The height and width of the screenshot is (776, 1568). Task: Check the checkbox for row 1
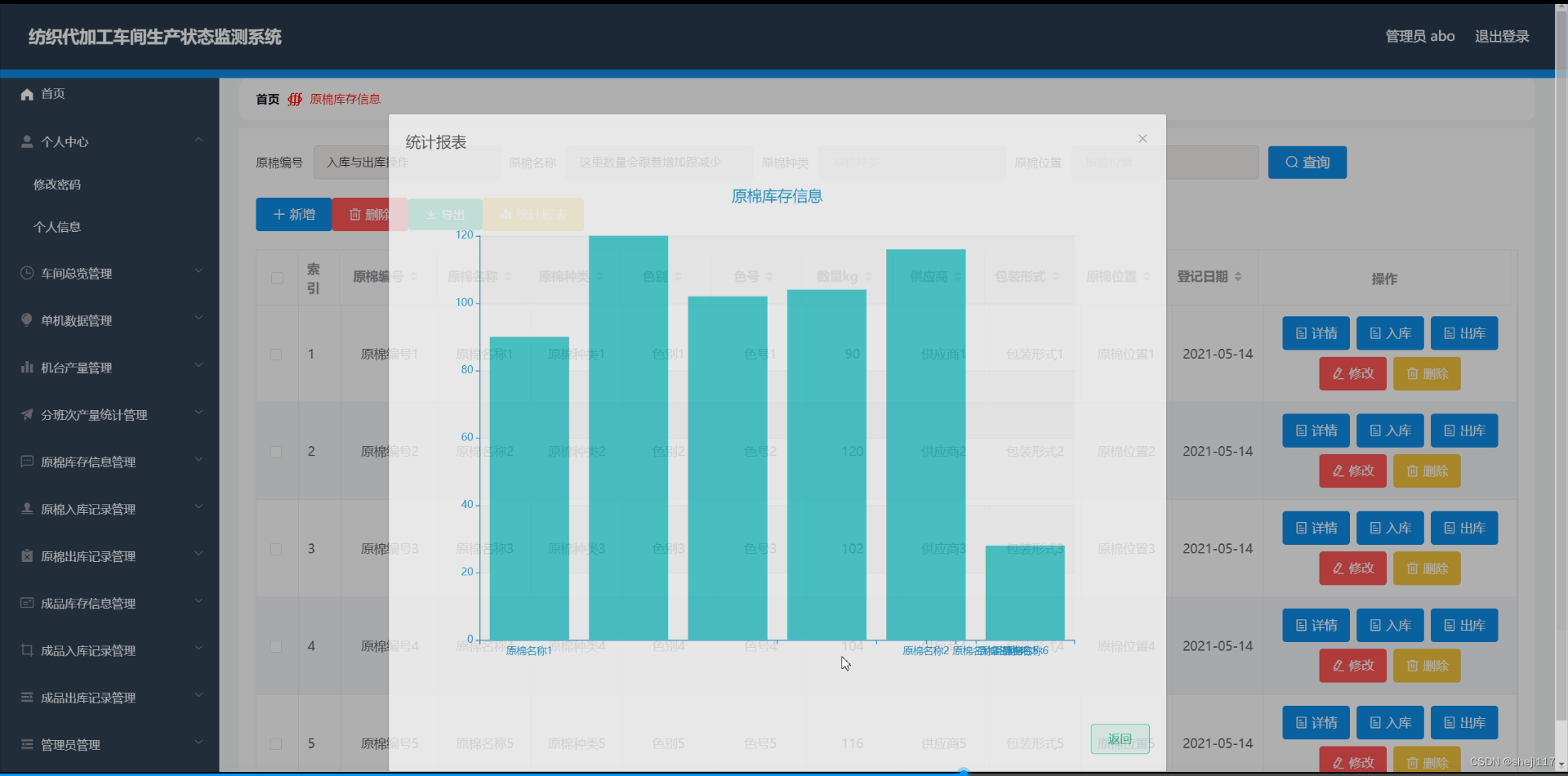(x=276, y=354)
